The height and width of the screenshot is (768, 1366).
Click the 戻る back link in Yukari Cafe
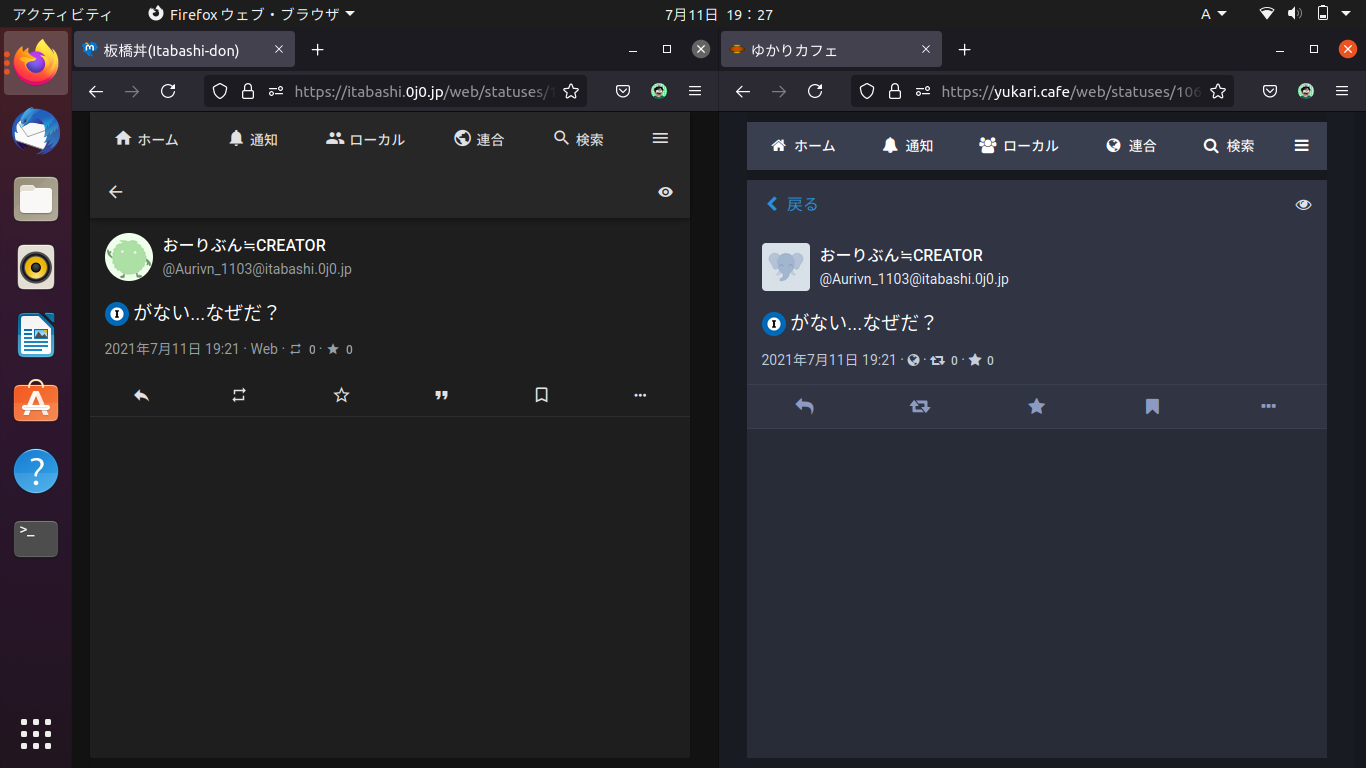(792, 205)
